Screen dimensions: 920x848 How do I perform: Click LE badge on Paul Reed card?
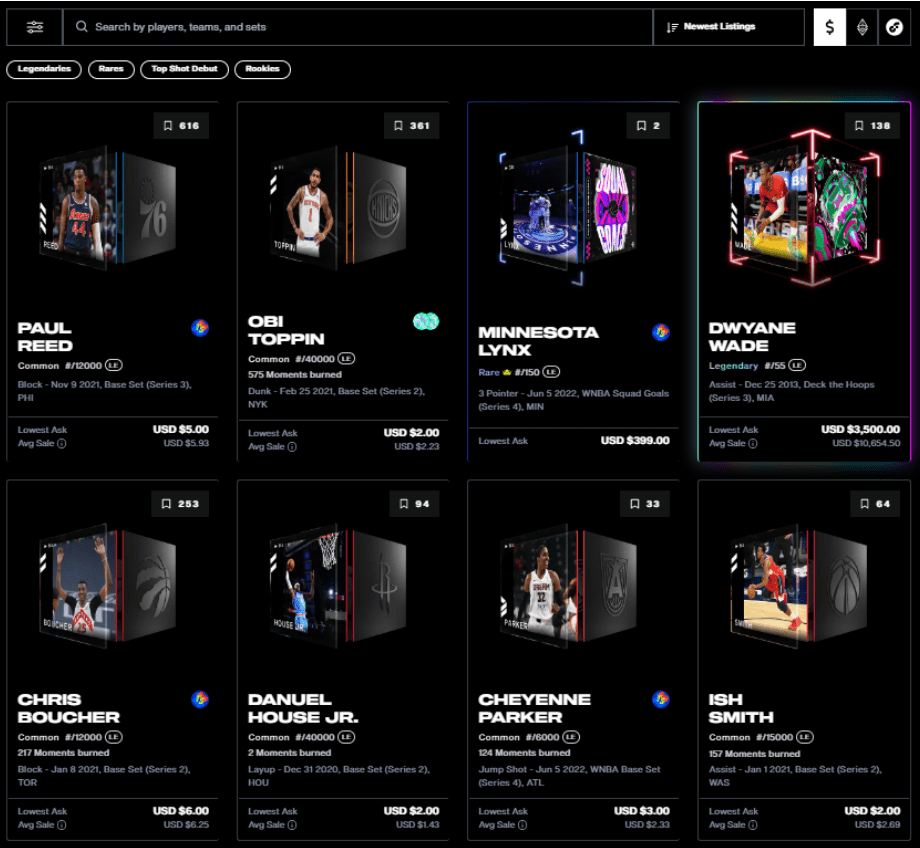(113, 365)
